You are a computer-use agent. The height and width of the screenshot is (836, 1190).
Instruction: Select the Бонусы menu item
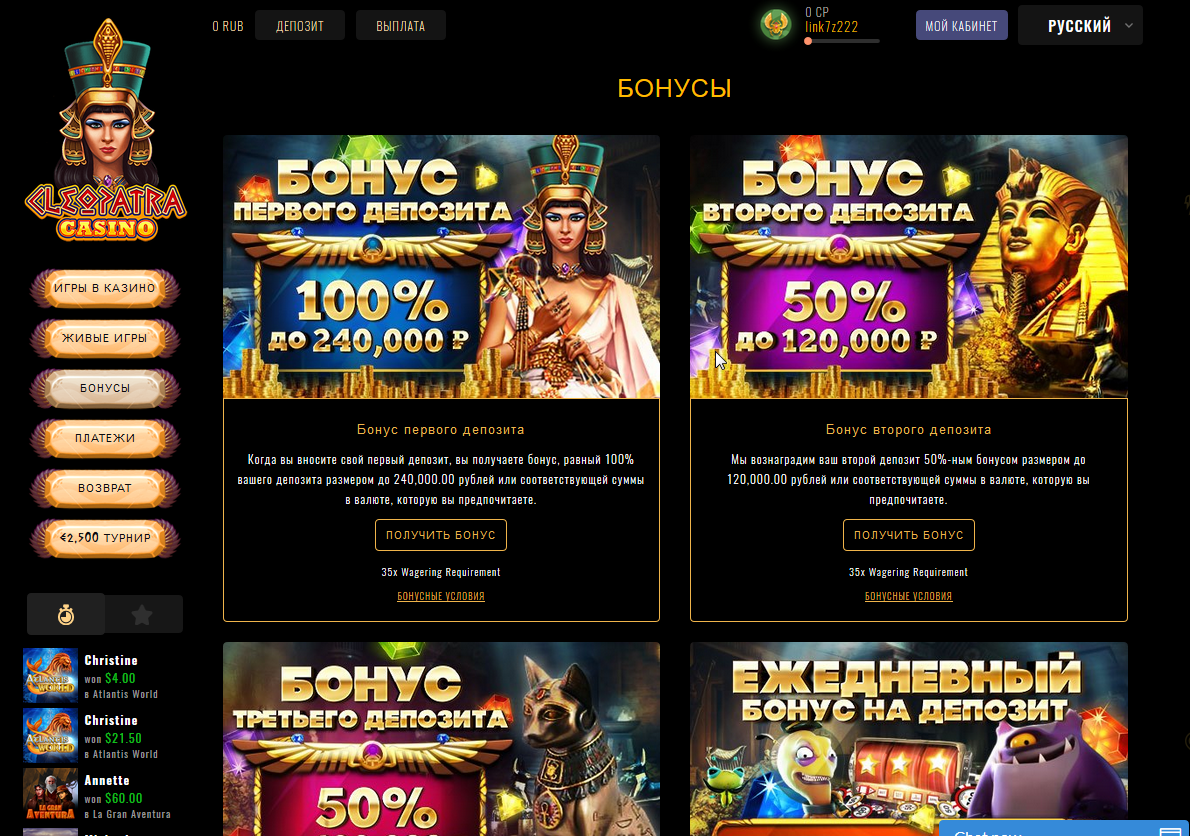105,388
